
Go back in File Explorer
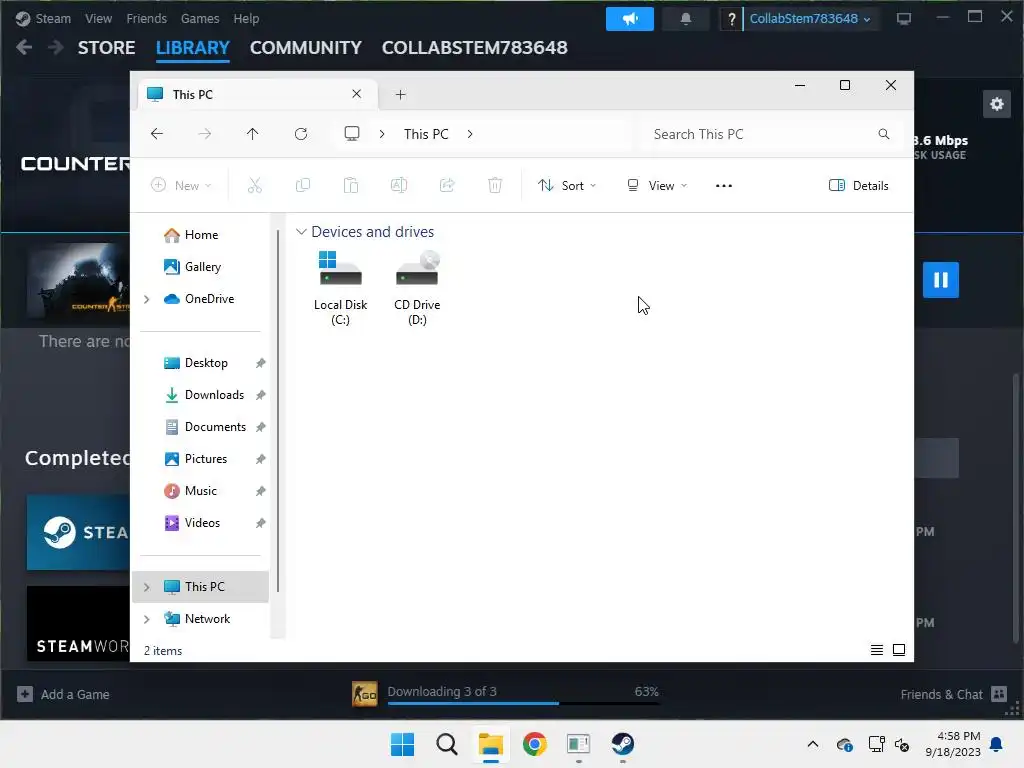[x=157, y=134]
